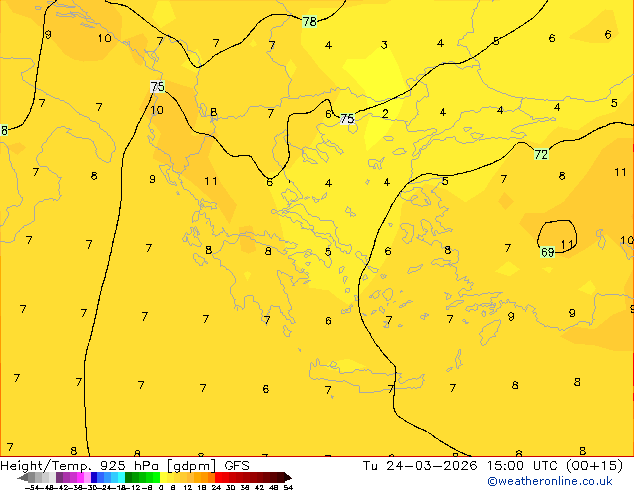Viewport: 634px width, 490px height.
Task: Click the bright red swatch above the 24 tick
Action: pyautogui.click(x=218, y=477)
